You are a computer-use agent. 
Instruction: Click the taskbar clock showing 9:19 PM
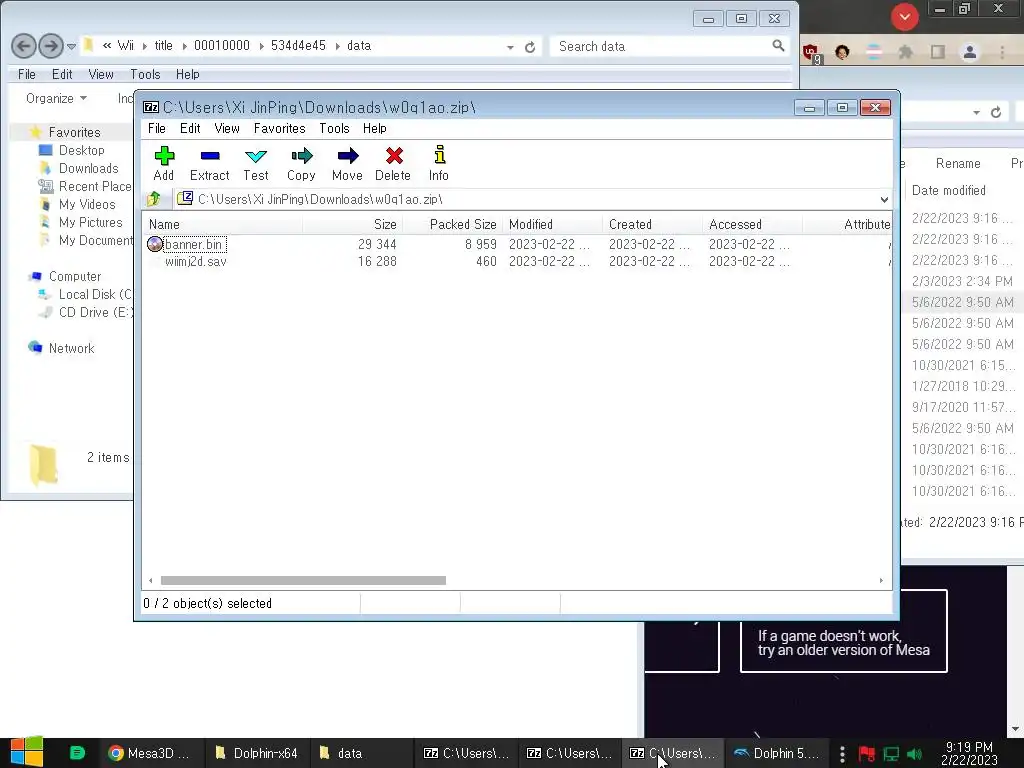(969, 753)
